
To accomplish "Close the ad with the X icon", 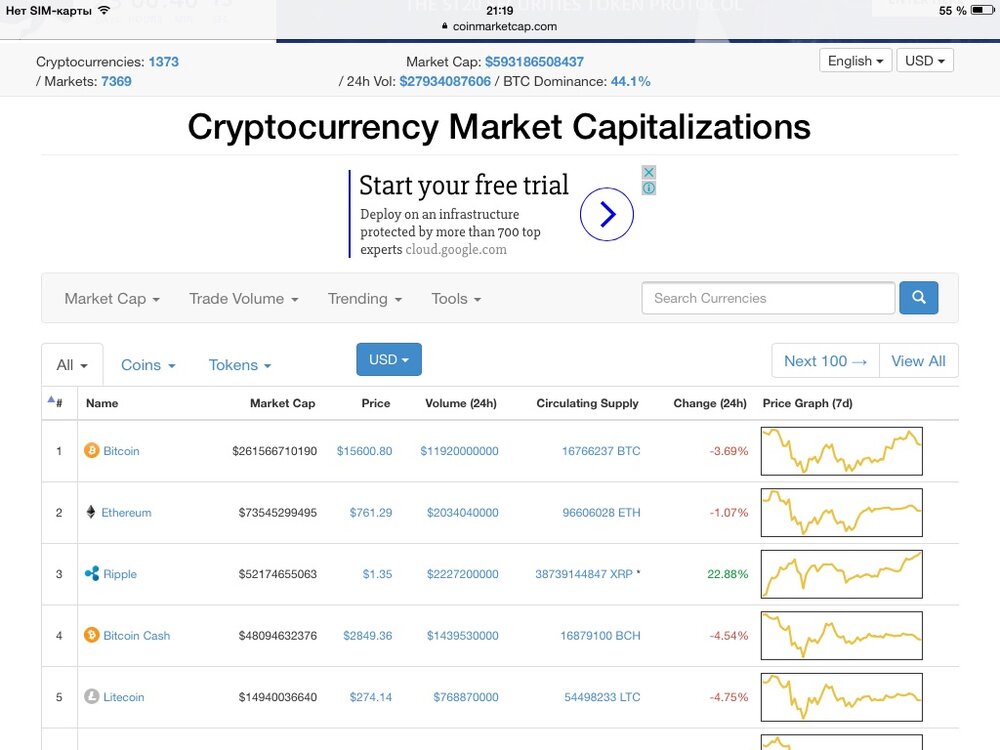I will pyautogui.click(x=649, y=172).
